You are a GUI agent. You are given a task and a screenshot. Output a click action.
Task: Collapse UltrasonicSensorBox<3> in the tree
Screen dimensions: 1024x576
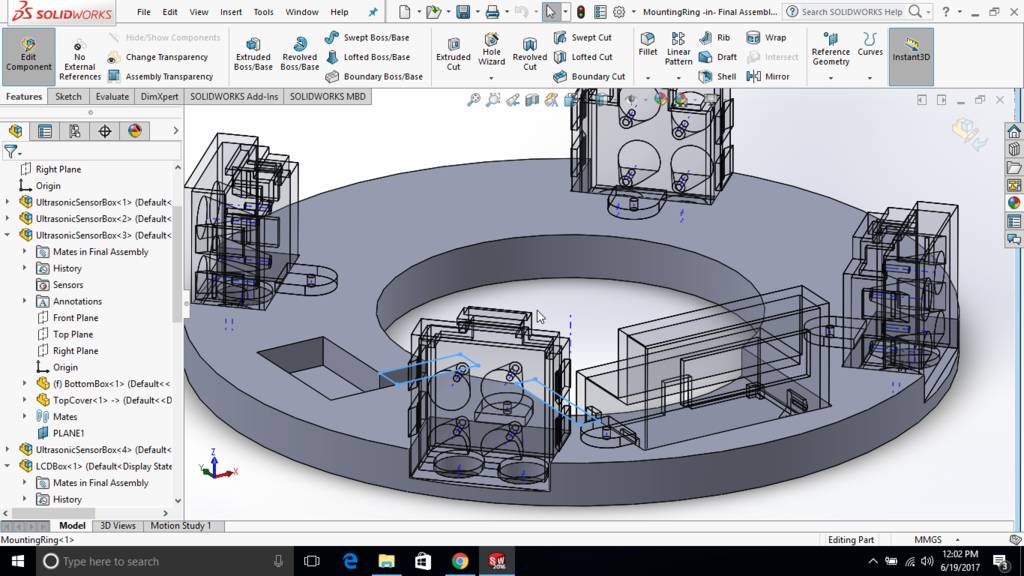[x=8, y=234]
